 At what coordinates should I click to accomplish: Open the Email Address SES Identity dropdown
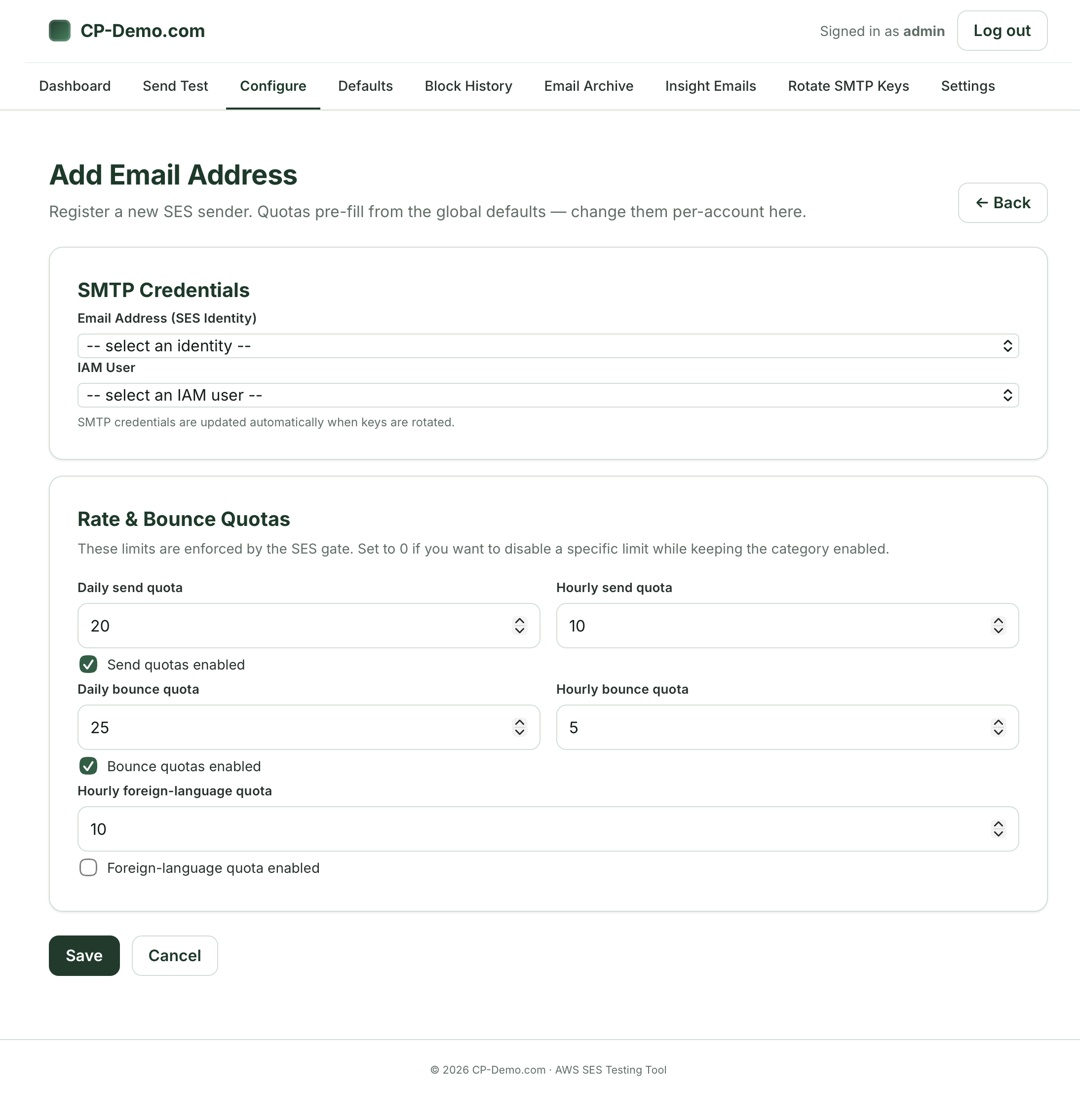548,346
